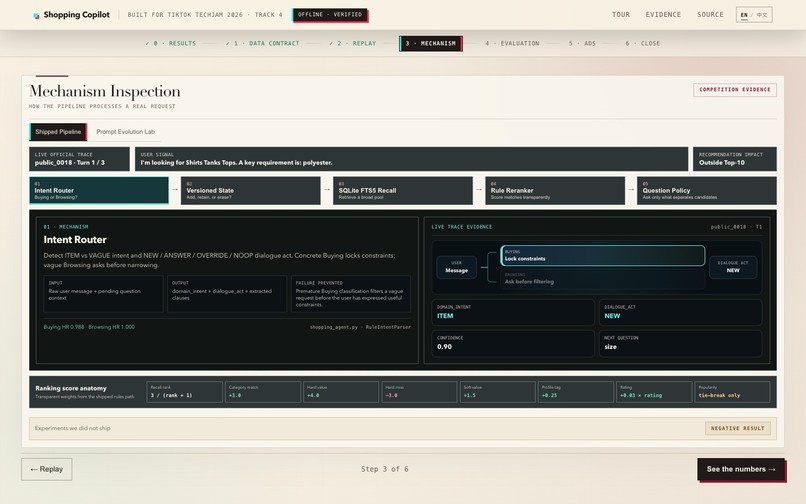Click the Shopping Copilot logo icon
The width and height of the screenshot is (806, 504).
(x=36, y=15)
